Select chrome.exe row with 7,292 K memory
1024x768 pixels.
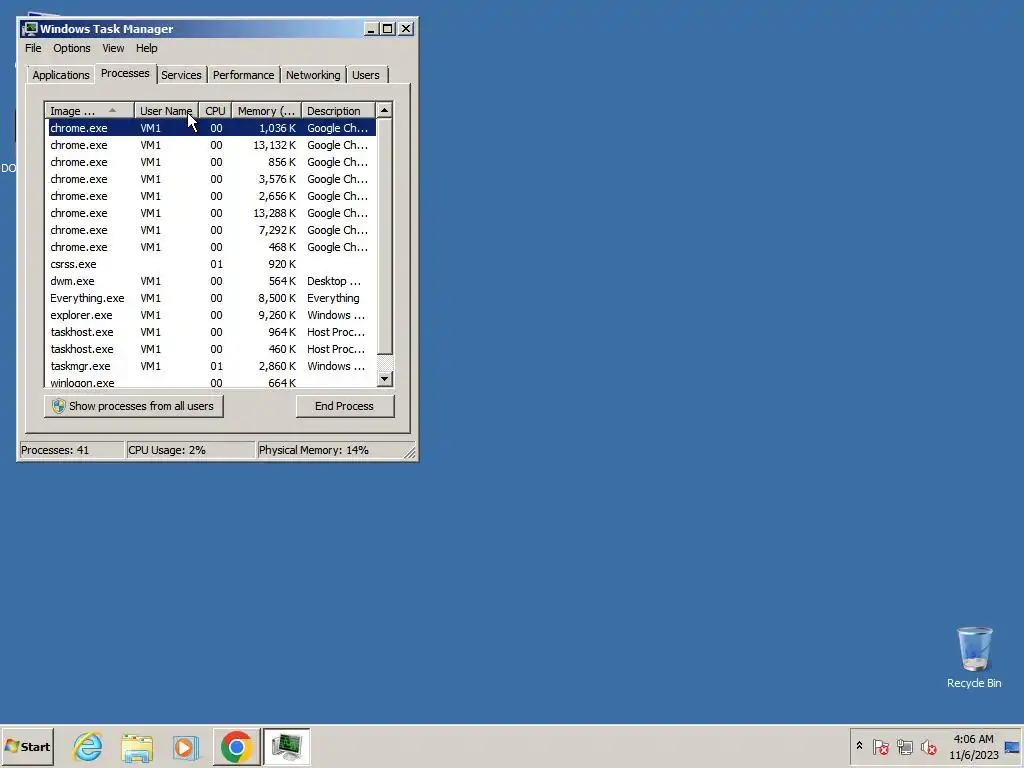pos(211,230)
